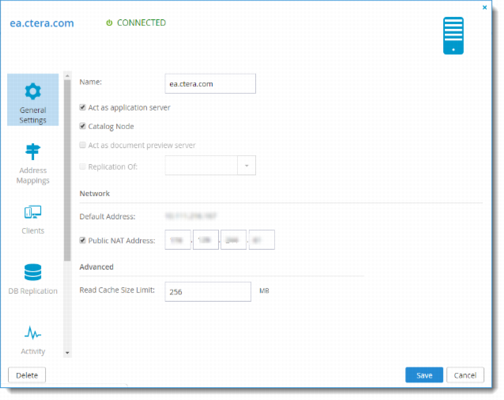
Task: Uncheck the Public NAT Address checkbox
Action: 82,240
